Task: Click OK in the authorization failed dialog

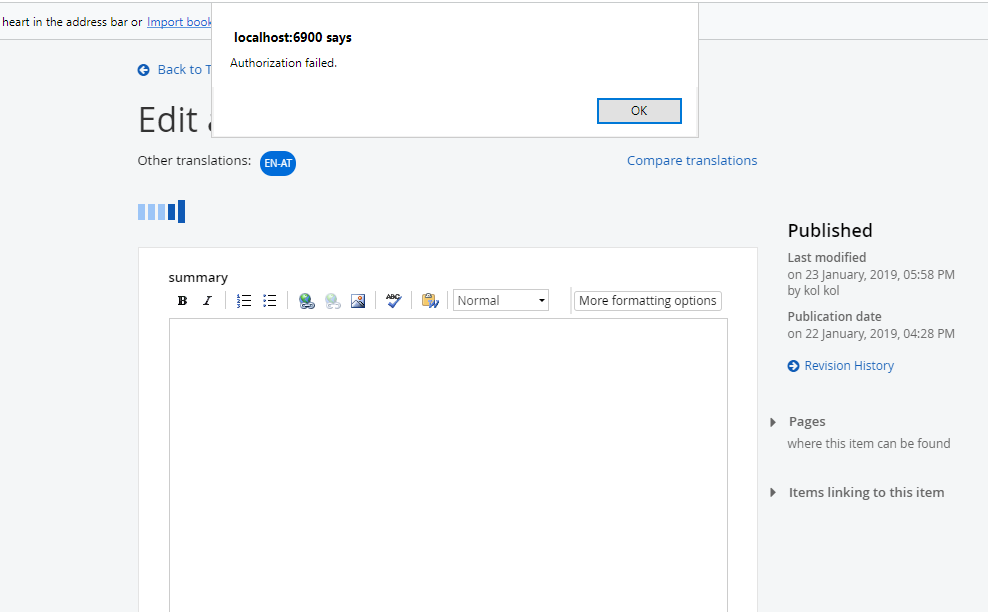Action: (639, 111)
